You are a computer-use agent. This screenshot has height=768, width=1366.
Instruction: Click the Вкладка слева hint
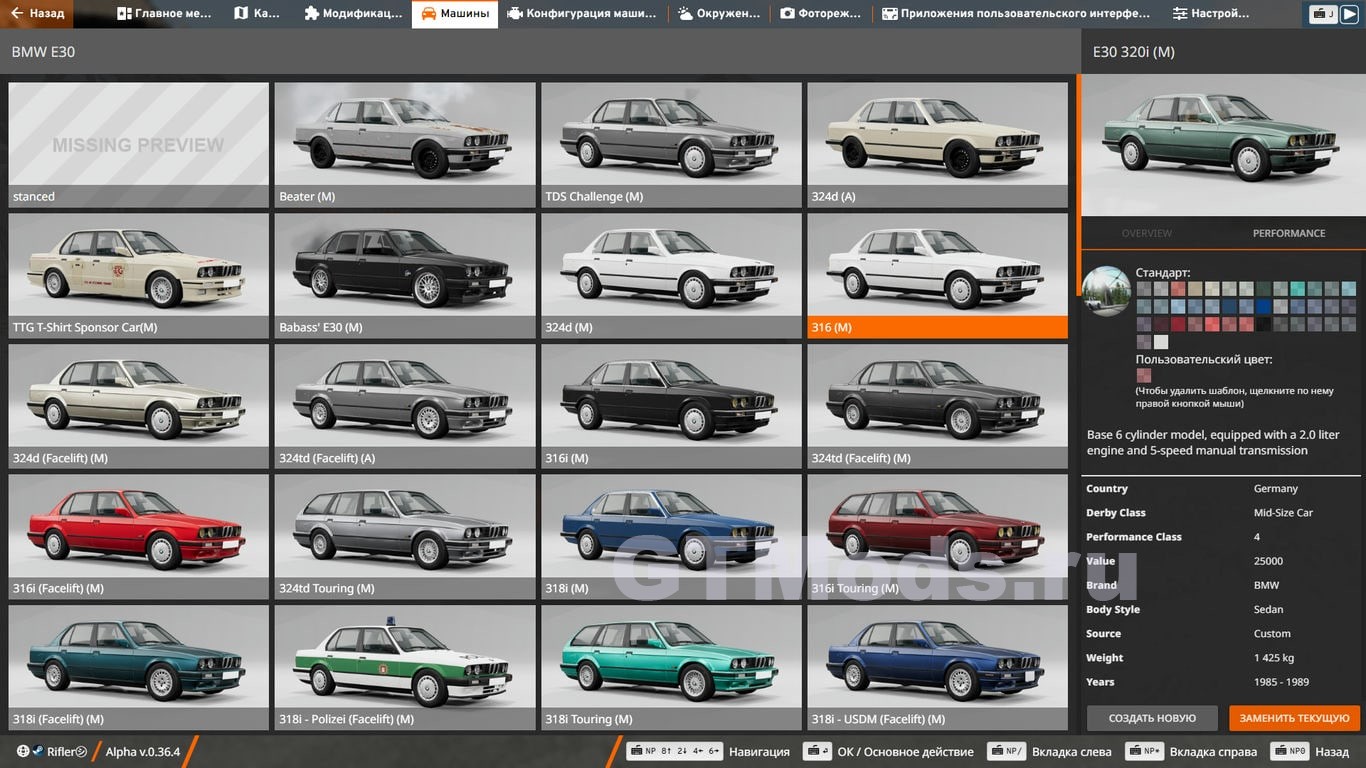1049,751
